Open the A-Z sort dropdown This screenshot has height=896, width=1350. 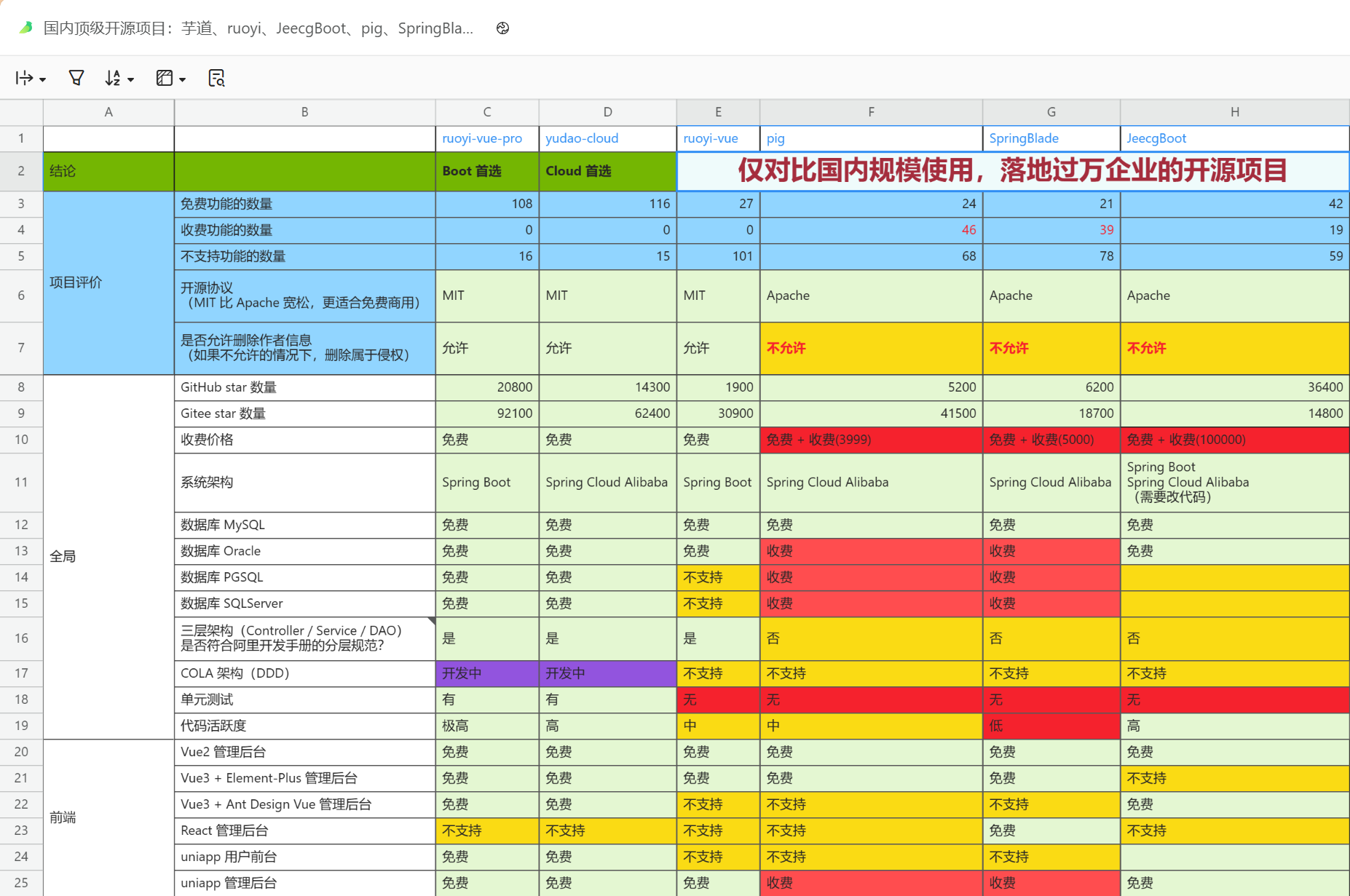(x=119, y=78)
